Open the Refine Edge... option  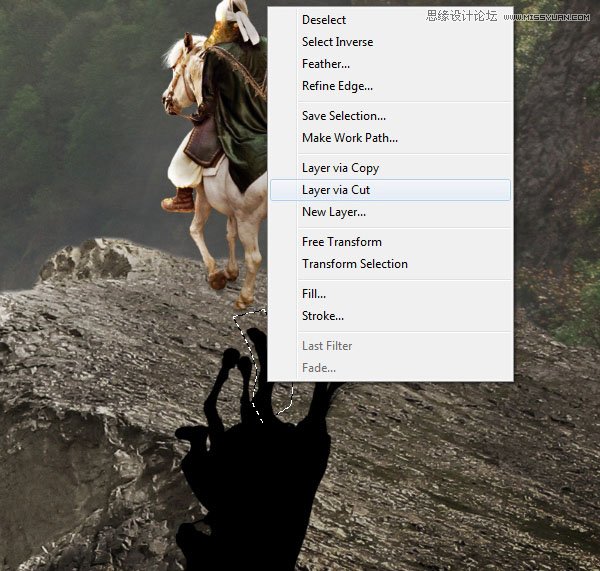tap(390, 86)
